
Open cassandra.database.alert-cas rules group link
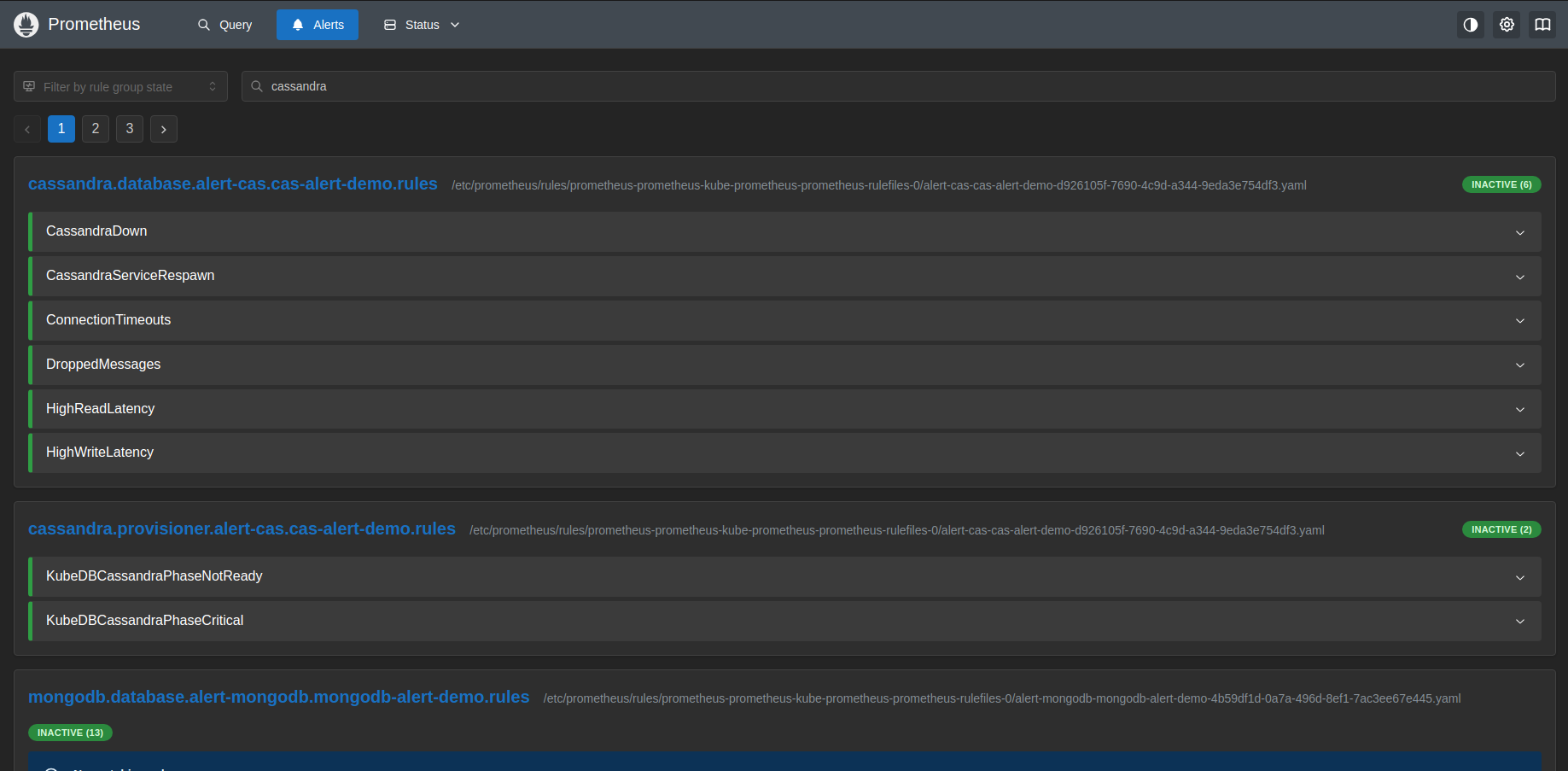(x=233, y=184)
